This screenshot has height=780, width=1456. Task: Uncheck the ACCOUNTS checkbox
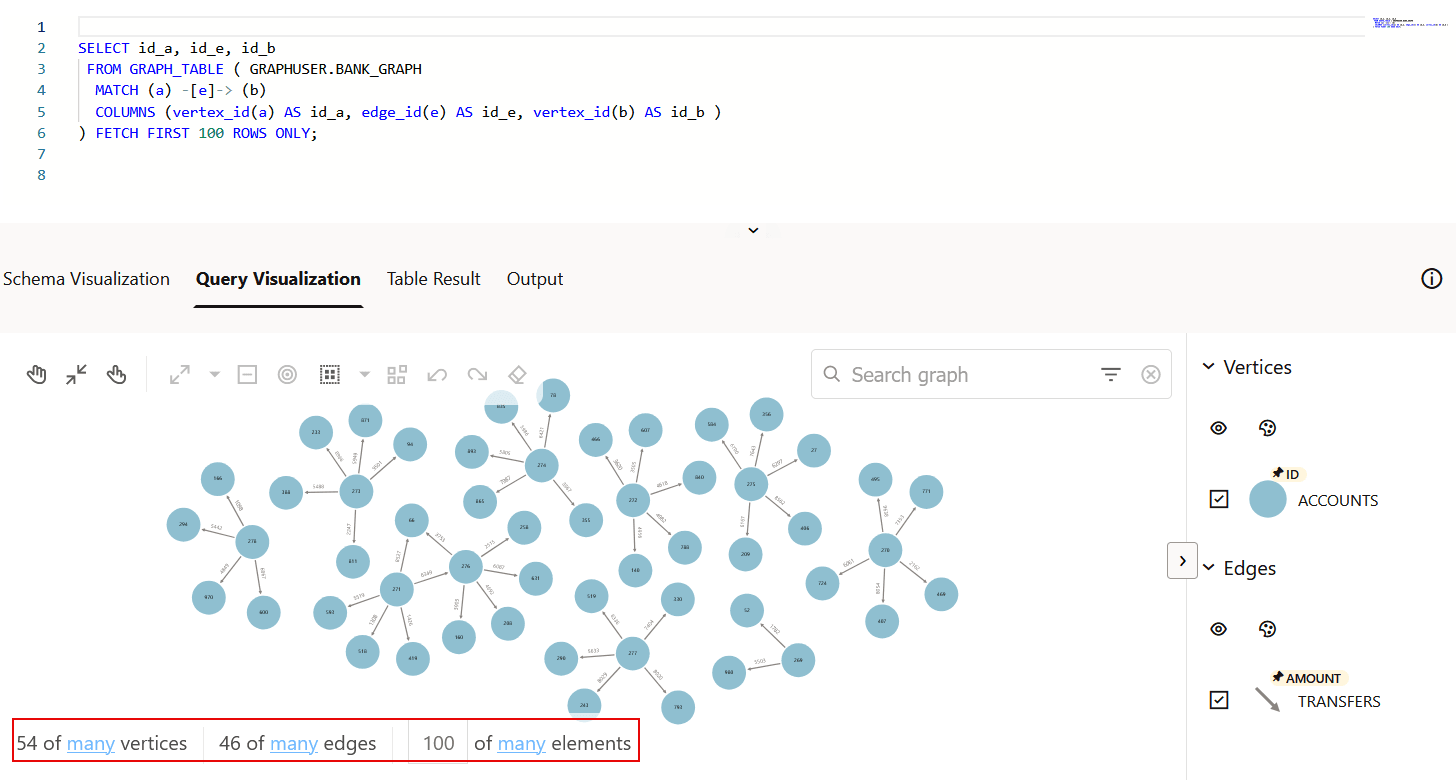click(1218, 498)
